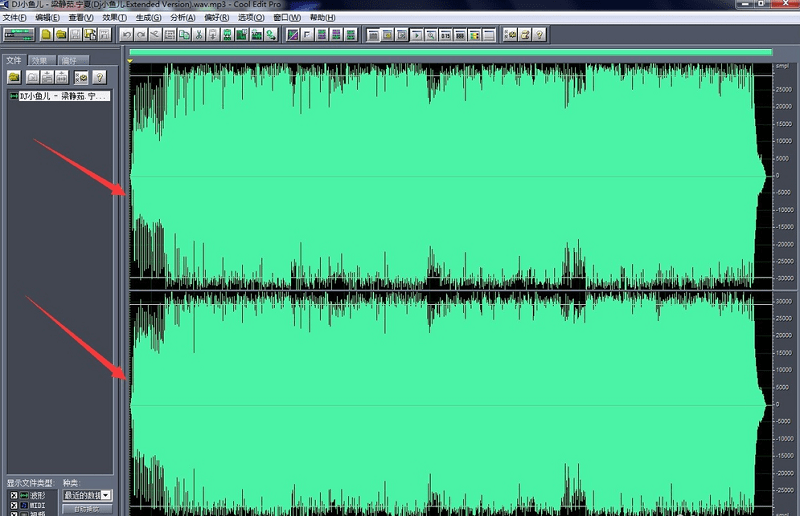This screenshot has width=800, height=516.
Task: Open the 文件(F) file menu
Action: coord(15,18)
